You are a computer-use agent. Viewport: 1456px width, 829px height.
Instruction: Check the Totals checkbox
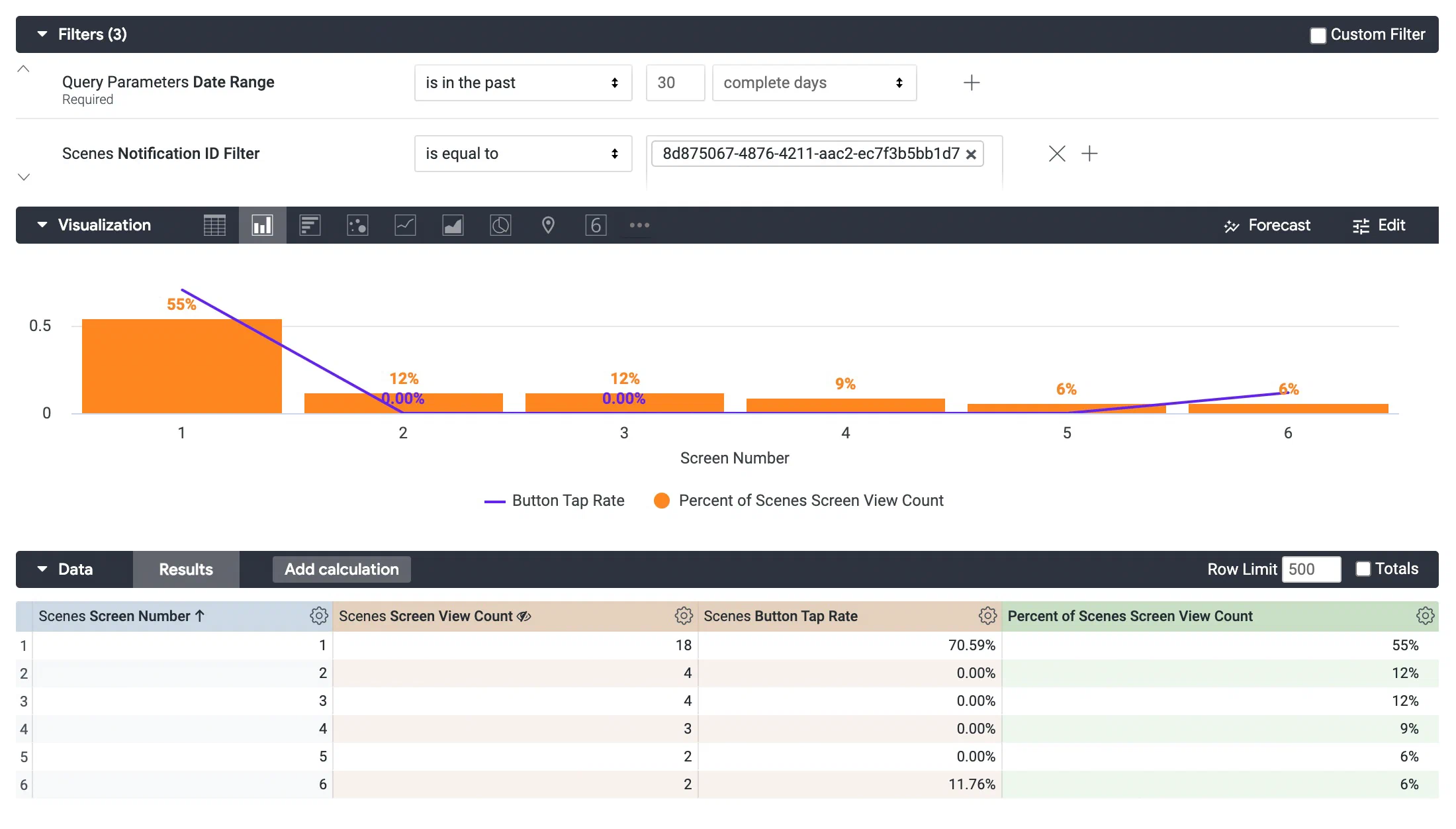tap(1363, 569)
